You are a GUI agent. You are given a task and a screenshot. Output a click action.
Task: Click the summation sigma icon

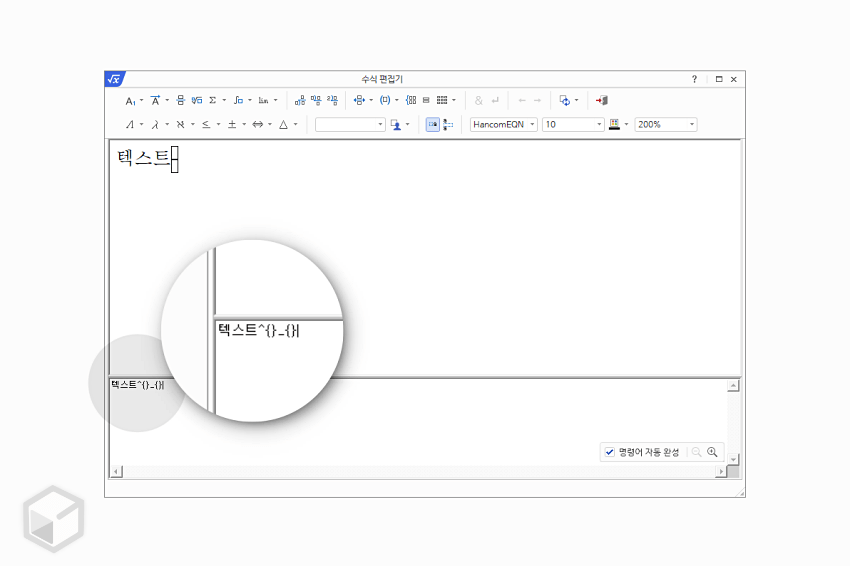(x=213, y=100)
